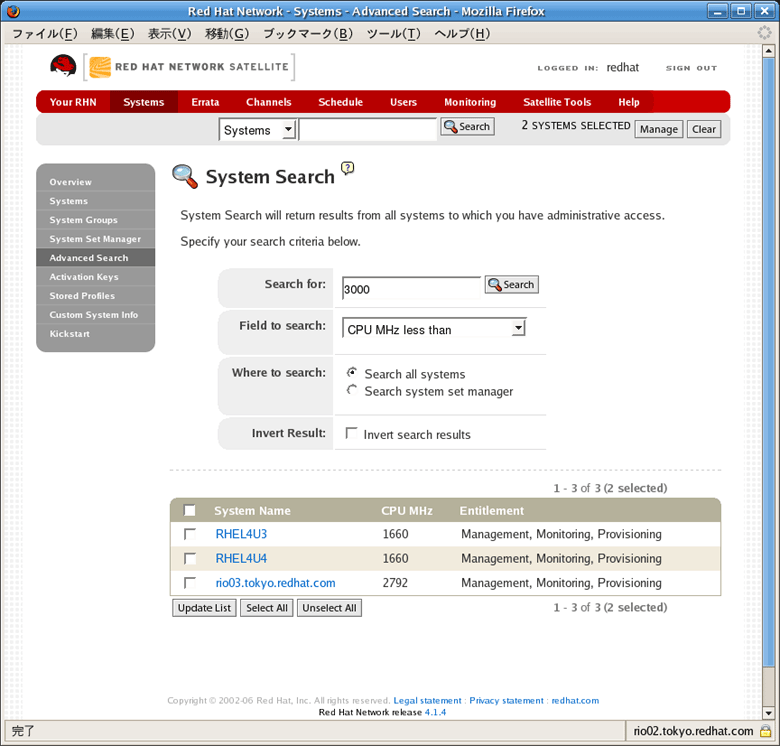Image resolution: width=780 pixels, height=746 pixels.
Task: Click the security padlock in status bar
Action: point(765,731)
